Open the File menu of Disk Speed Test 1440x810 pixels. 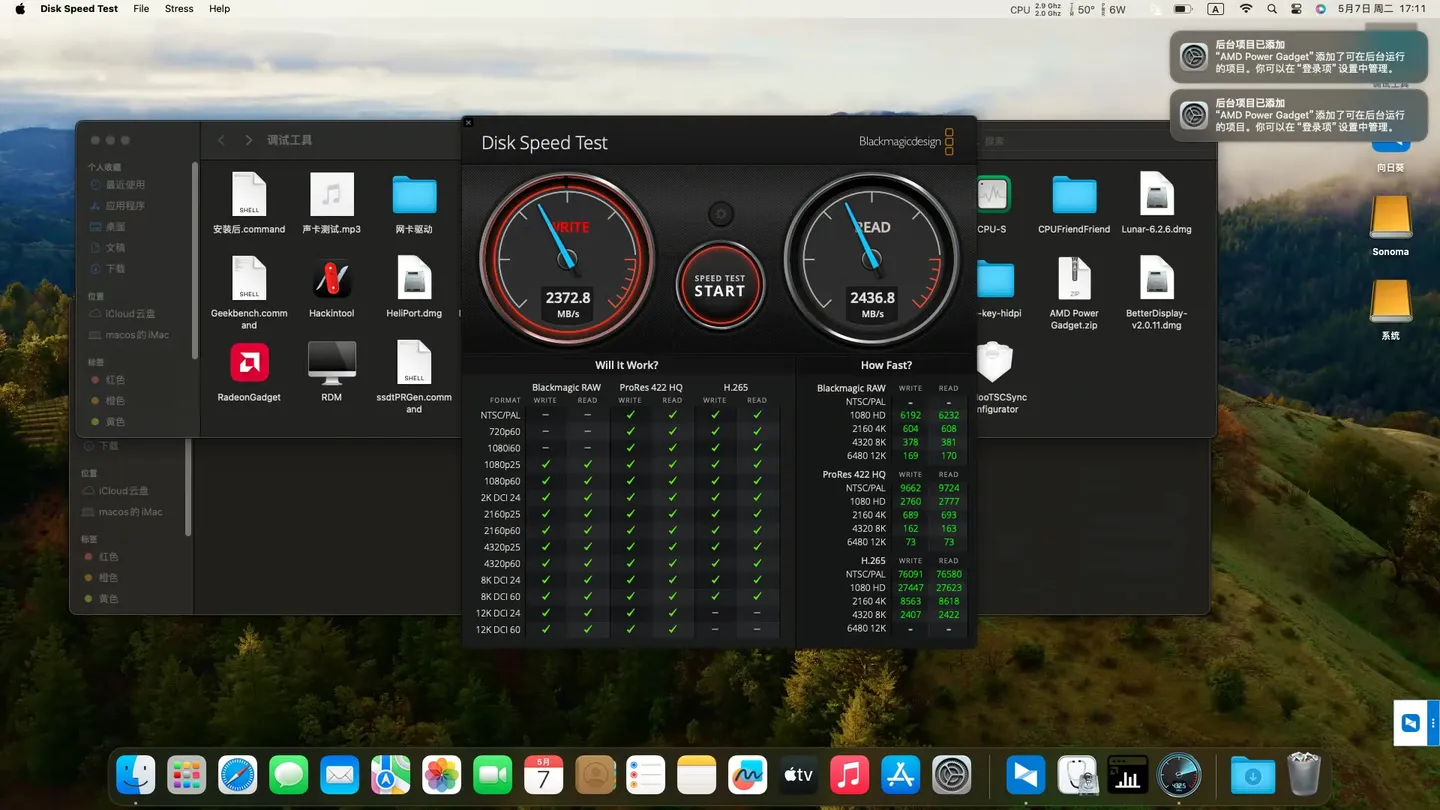[x=140, y=9]
